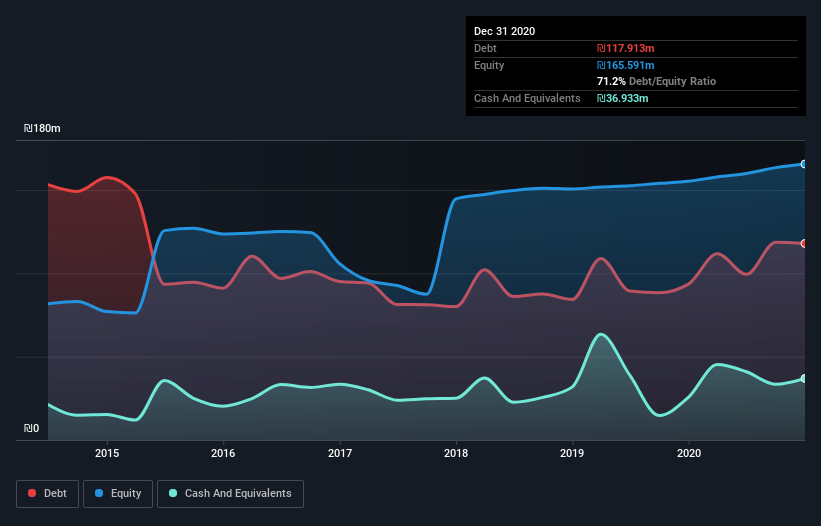Click the ₪36.933m cash value

623,98
